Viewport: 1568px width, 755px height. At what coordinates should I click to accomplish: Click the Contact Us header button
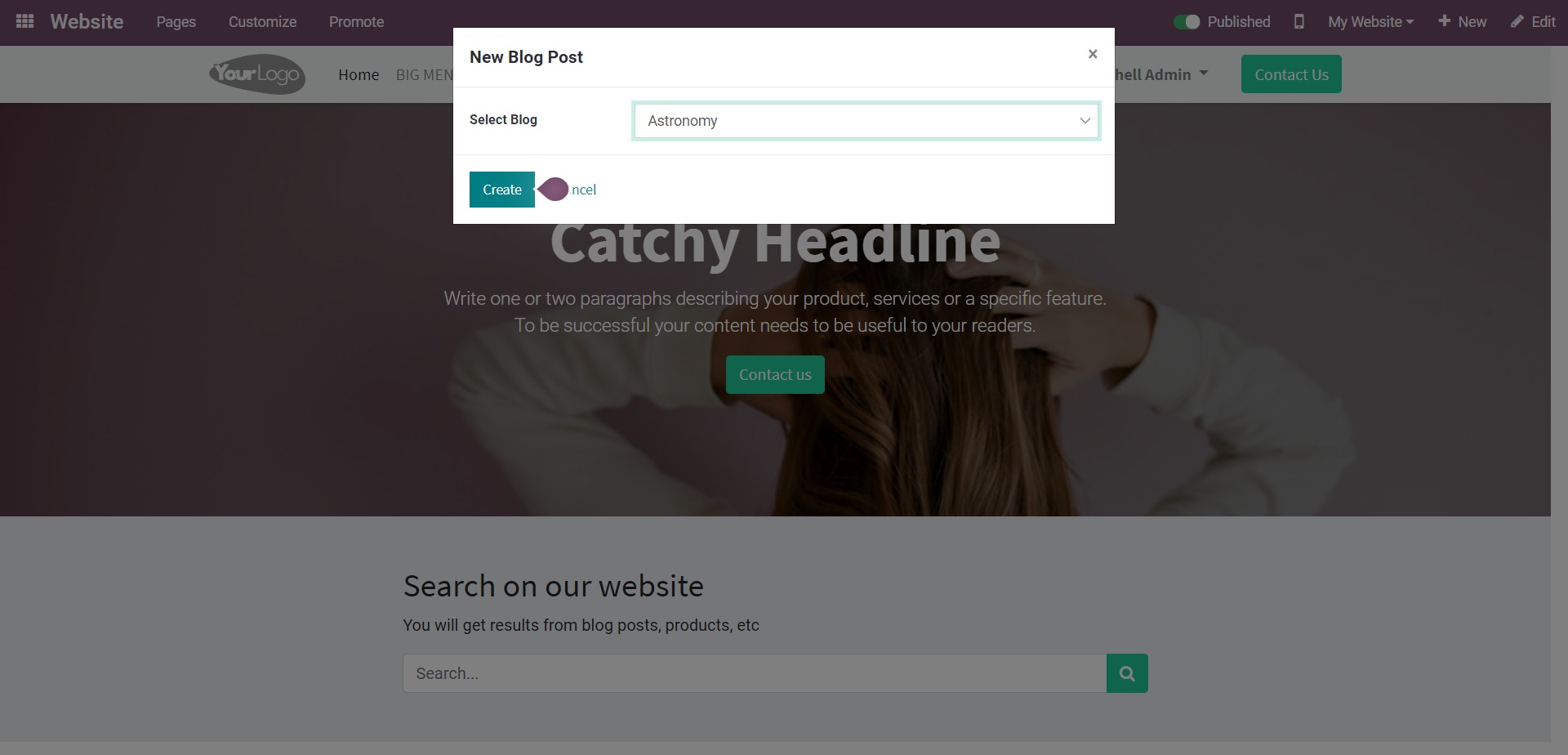[1291, 74]
